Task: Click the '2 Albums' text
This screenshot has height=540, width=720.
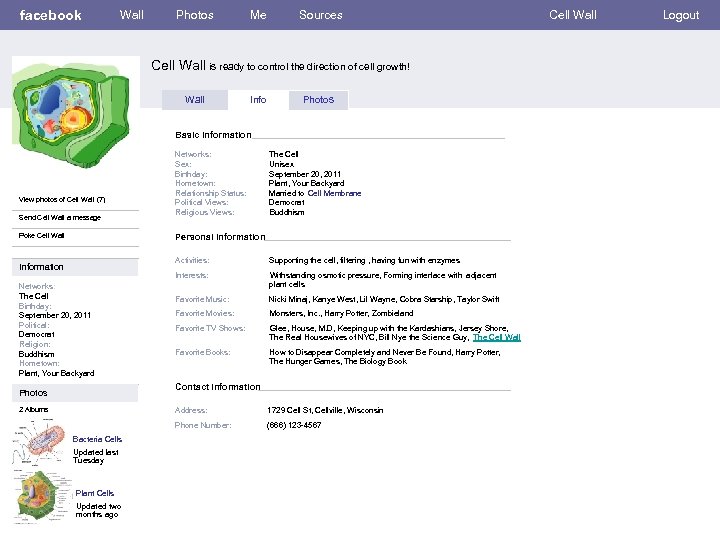Action: click(34, 409)
